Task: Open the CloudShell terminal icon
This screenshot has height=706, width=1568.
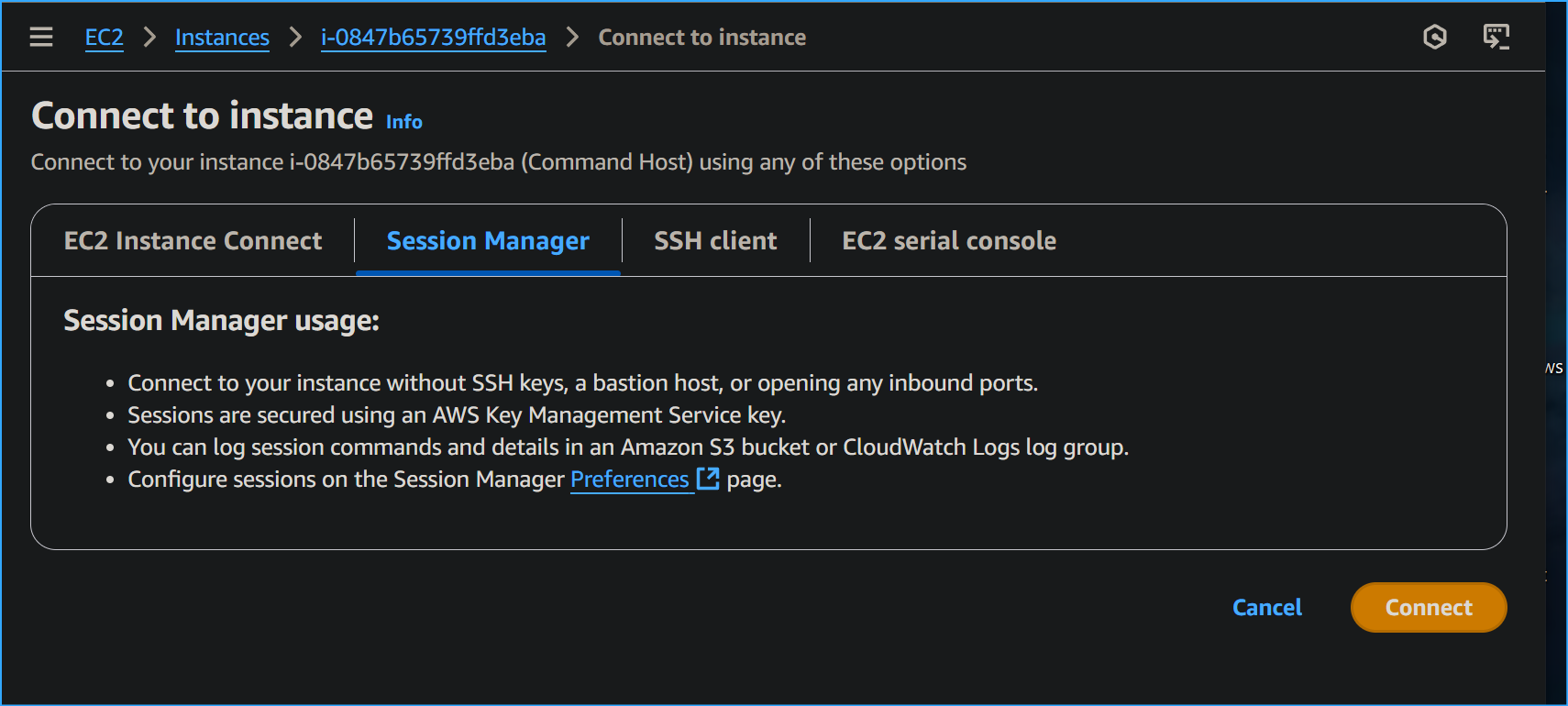Action: (1496, 37)
